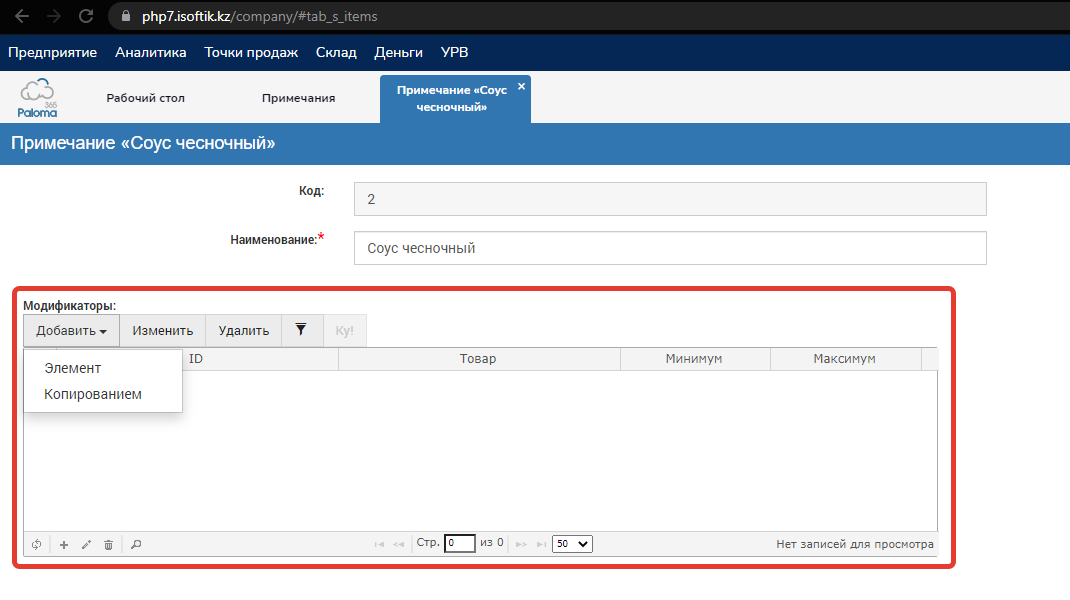The width and height of the screenshot is (1070, 600).
Task: Open the rows-per-page dropdown showing 50
Action: click(572, 544)
